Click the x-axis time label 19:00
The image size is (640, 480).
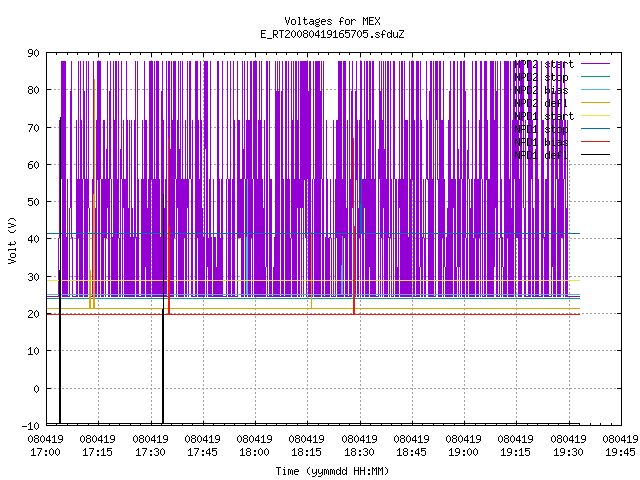tap(463, 452)
